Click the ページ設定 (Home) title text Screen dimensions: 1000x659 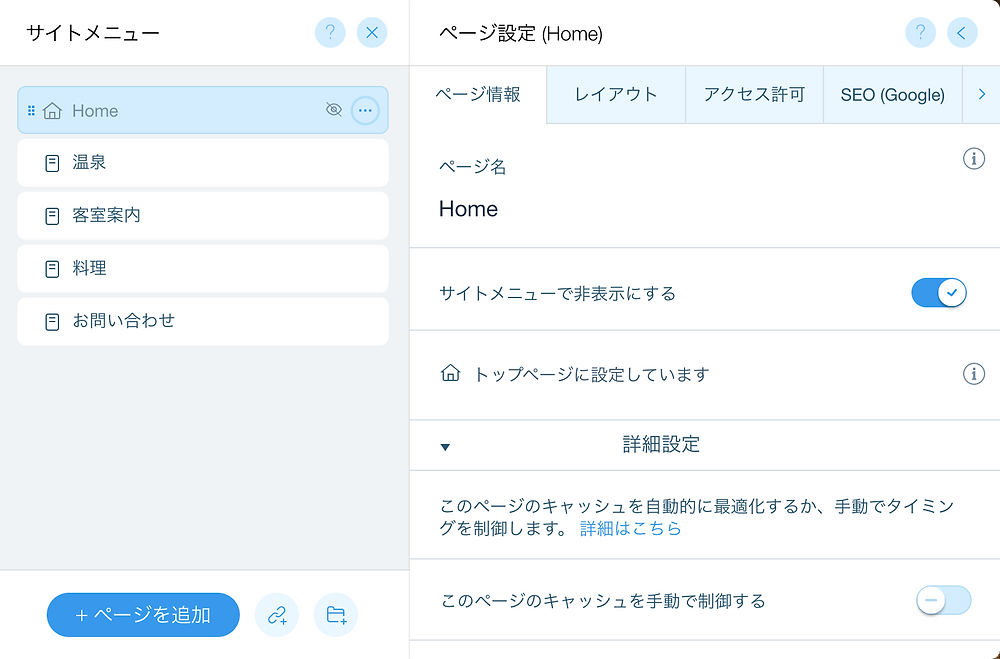pos(520,33)
